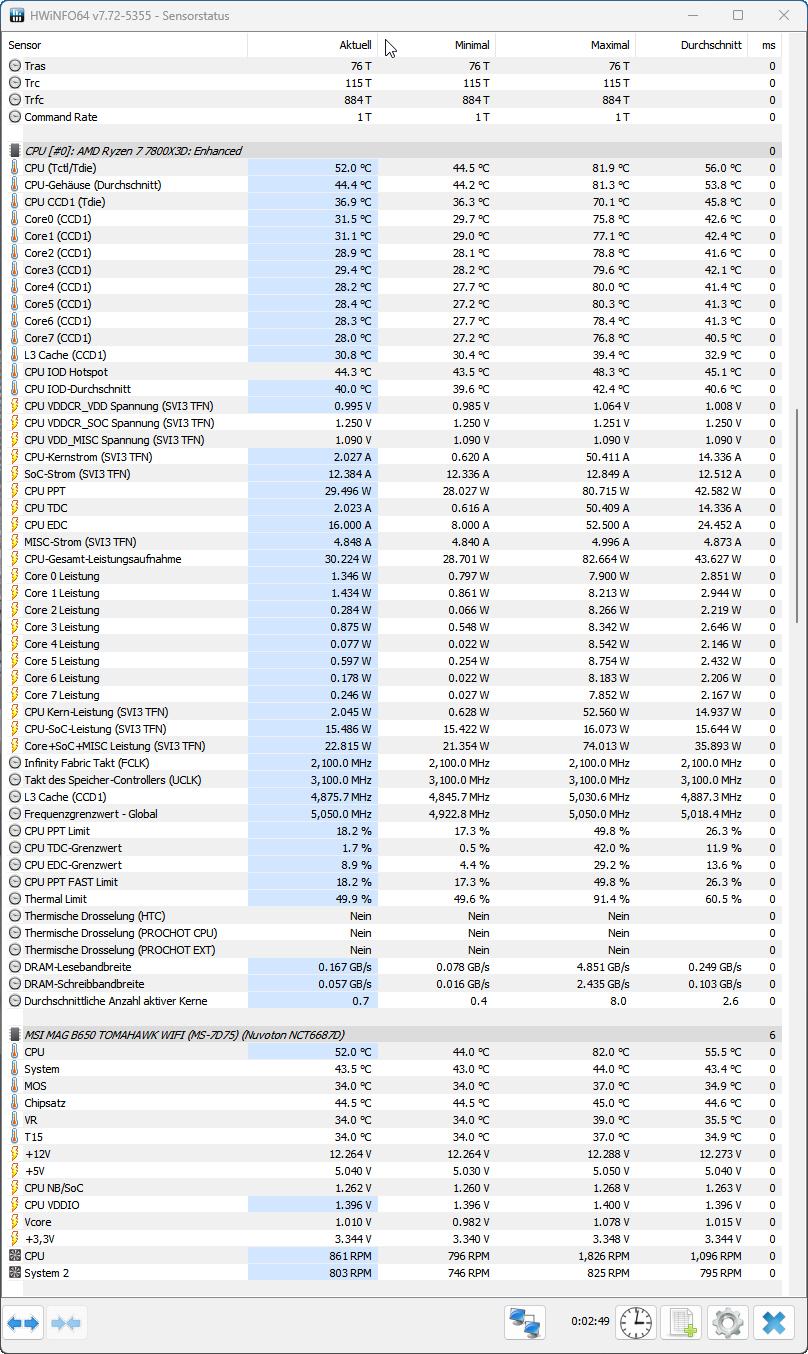Screen dimensions: 808x1354
Task: Click thermometer icon beside MOS
Action: pyautogui.click(x=15, y=1086)
